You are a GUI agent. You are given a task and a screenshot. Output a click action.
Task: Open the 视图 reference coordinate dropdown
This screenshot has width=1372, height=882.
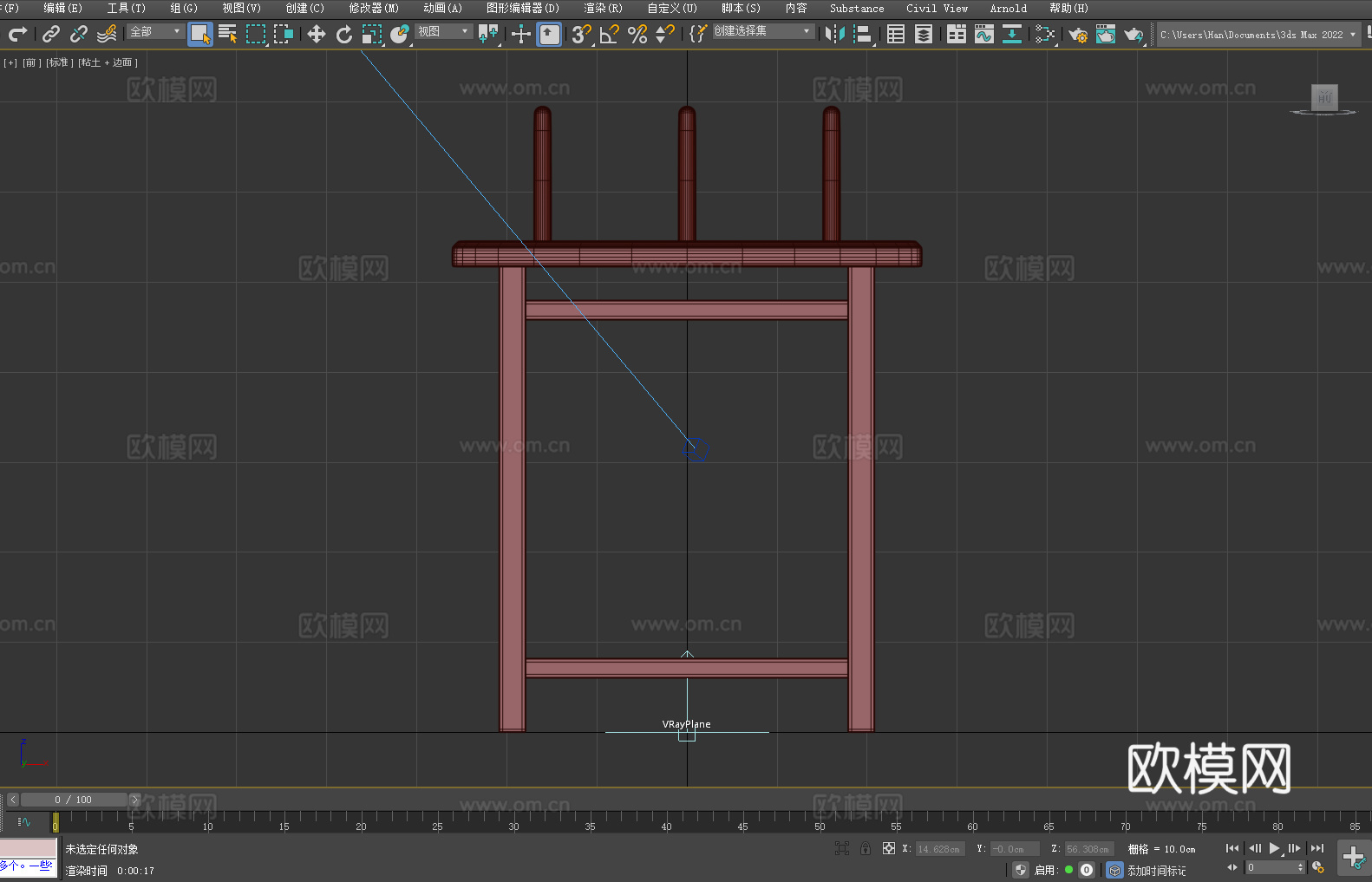pyautogui.click(x=443, y=31)
